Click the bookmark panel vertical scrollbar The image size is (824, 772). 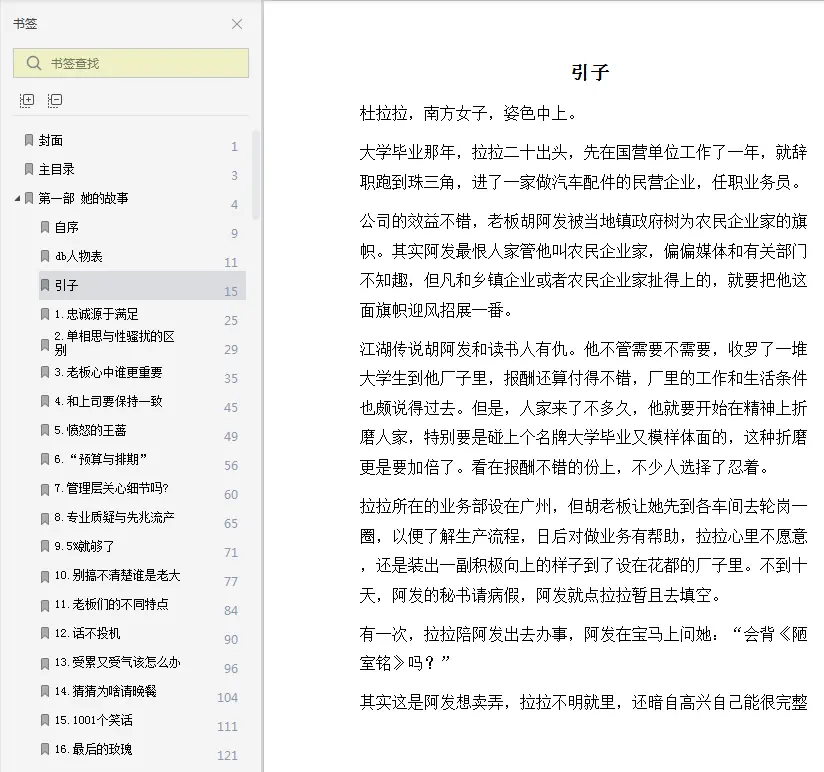pyautogui.click(x=255, y=174)
